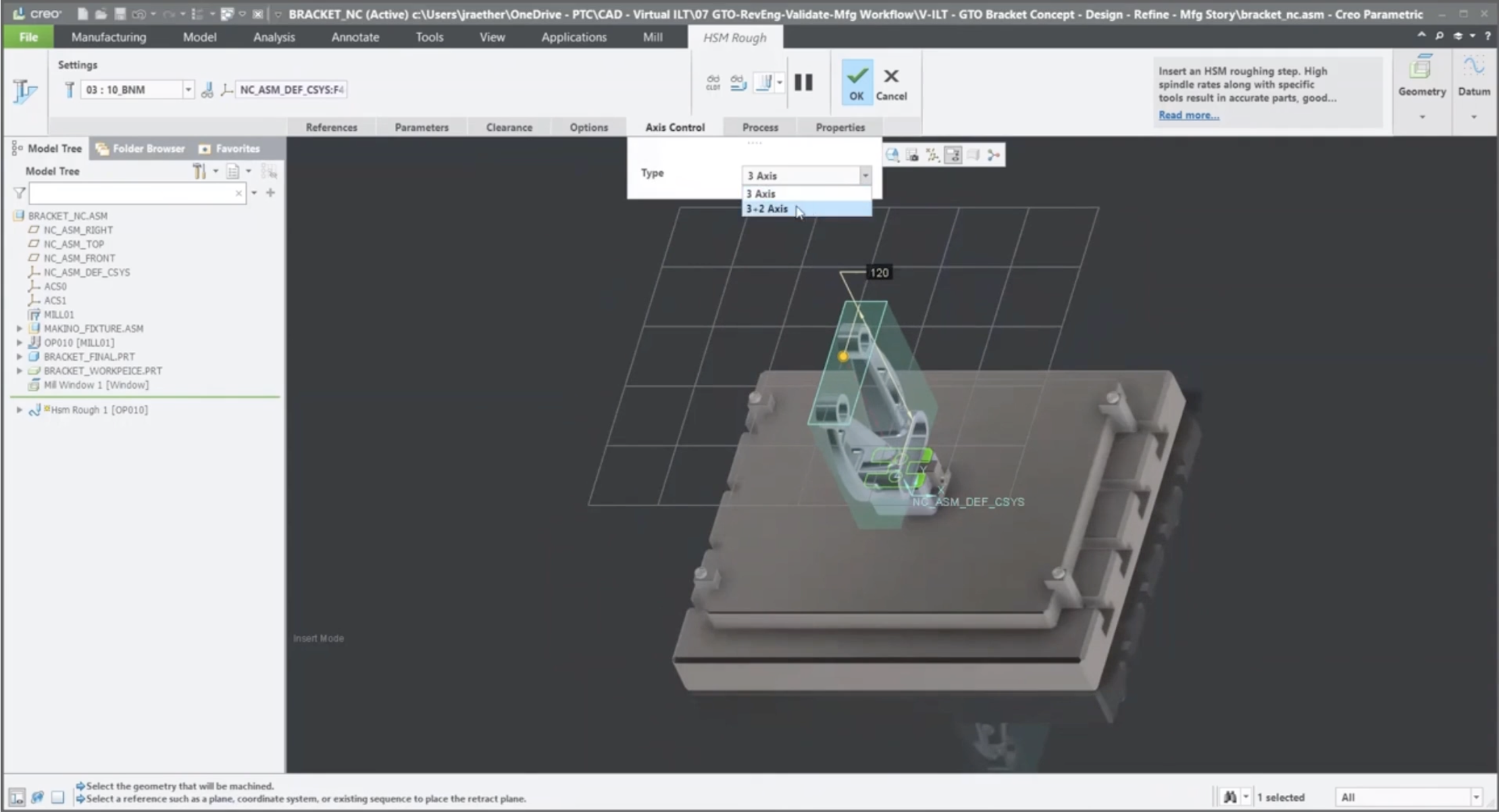Cancel the HSM Rough step
Viewport: 1499px width, 812px height.
tap(891, 85)
